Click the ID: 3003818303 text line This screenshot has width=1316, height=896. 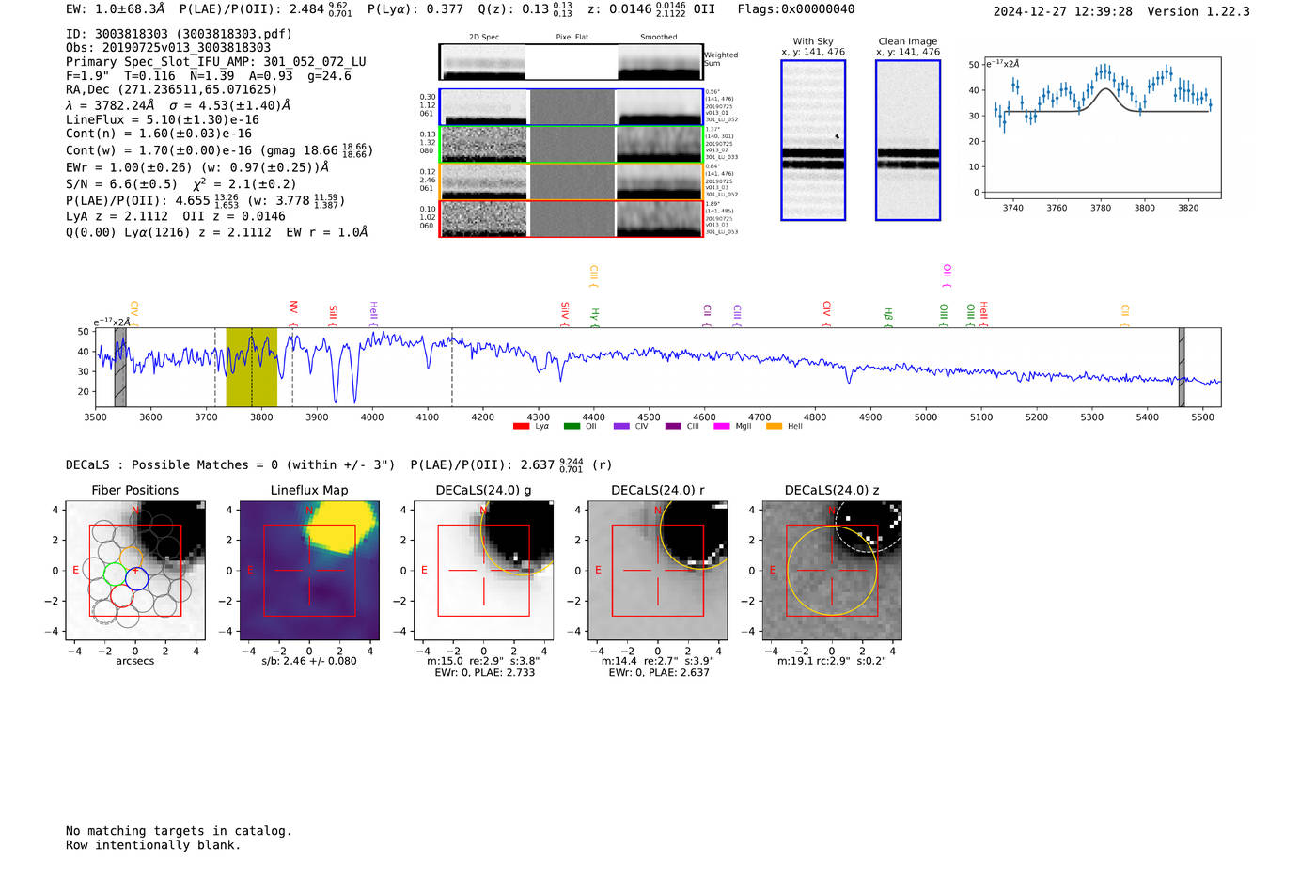pos(179,34)
